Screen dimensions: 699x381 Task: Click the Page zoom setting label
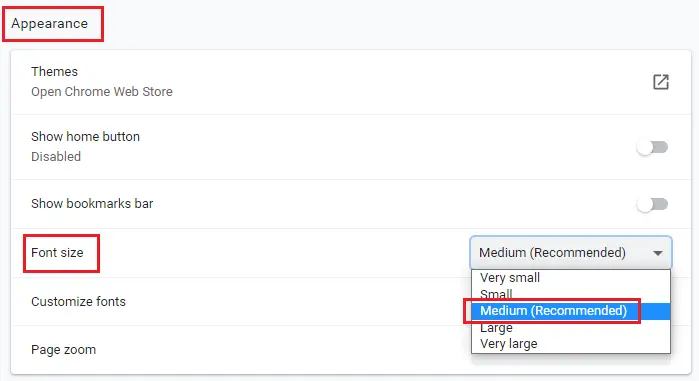coord(63,350)
